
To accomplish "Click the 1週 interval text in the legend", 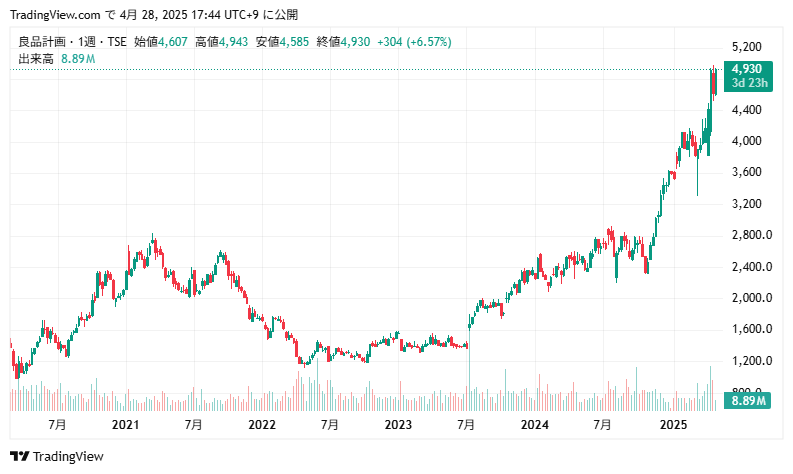I will pyautogui.click(x=89, y=41).
